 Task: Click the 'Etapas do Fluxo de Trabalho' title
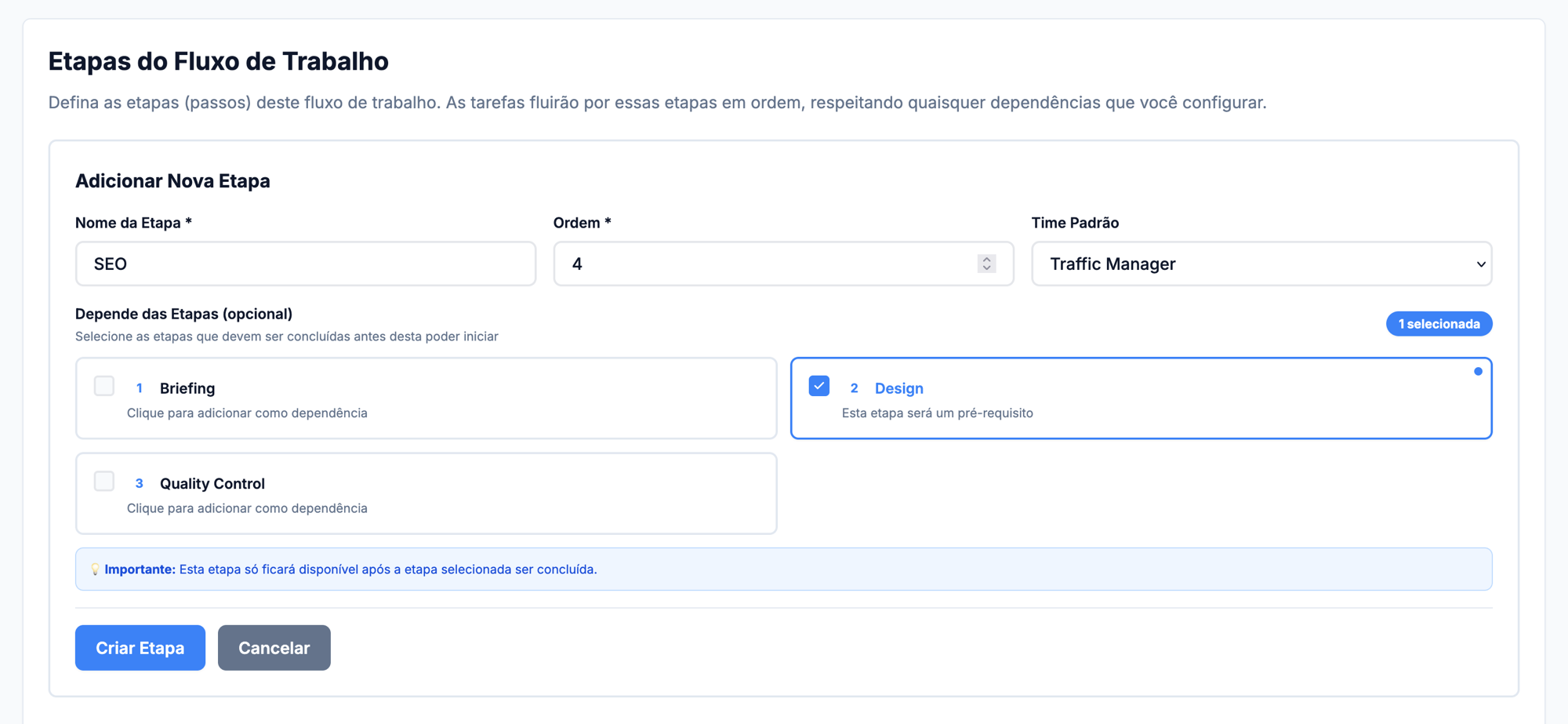(219, 61)
